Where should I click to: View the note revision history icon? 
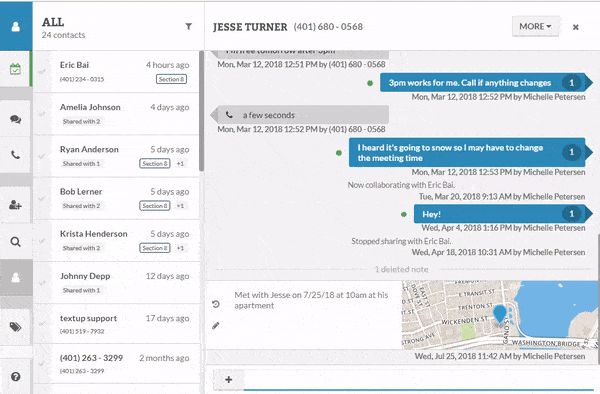(216, 304)
